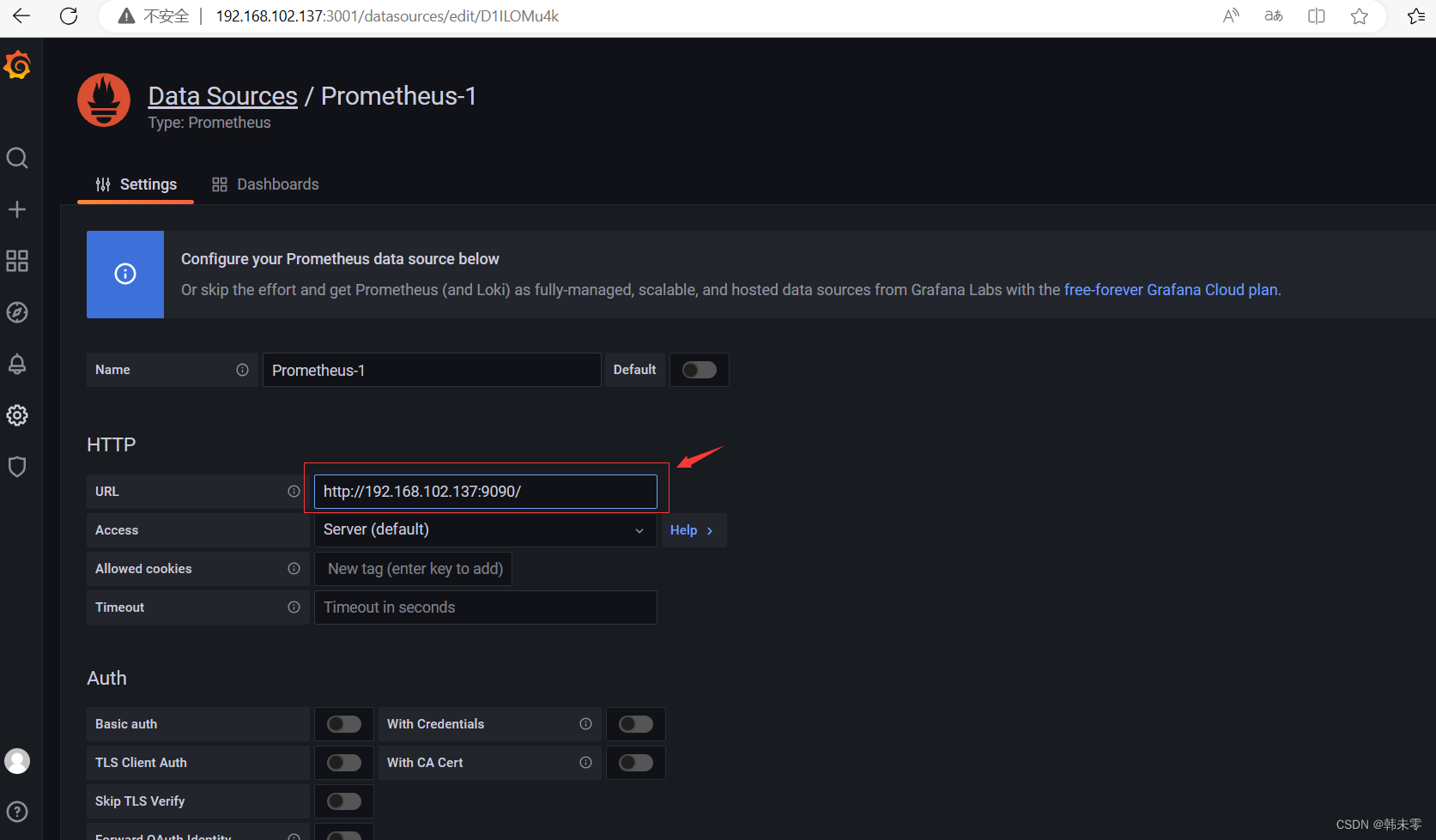Open Help via the question mark icon
Image resolution: width=1436 pixels, height=840 pixels.
click(x=17, y=811)
